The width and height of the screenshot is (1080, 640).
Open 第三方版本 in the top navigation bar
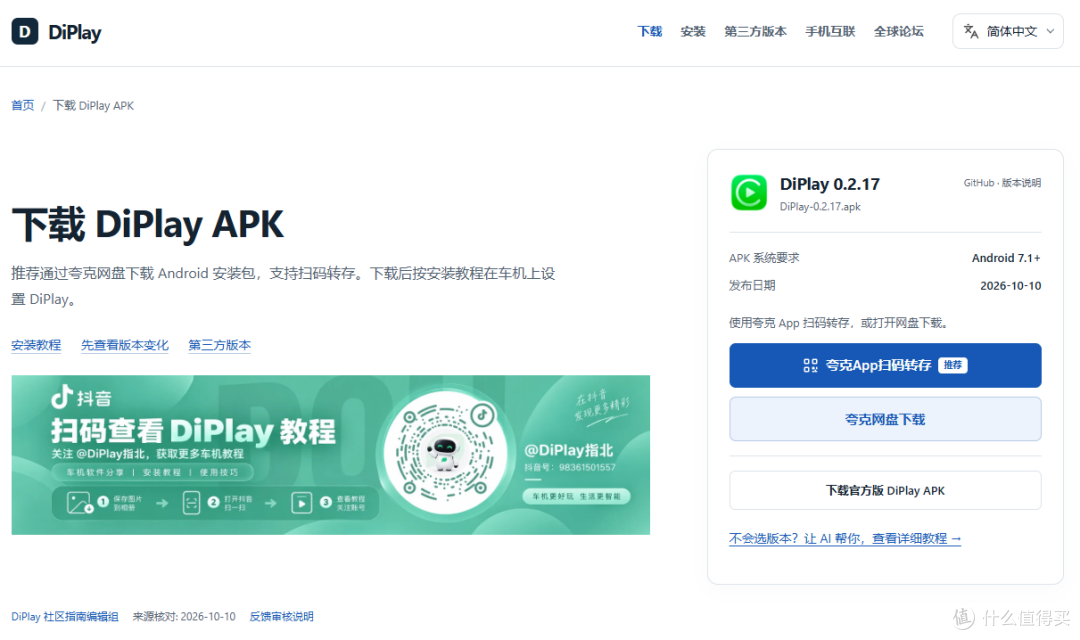(755, 32)
